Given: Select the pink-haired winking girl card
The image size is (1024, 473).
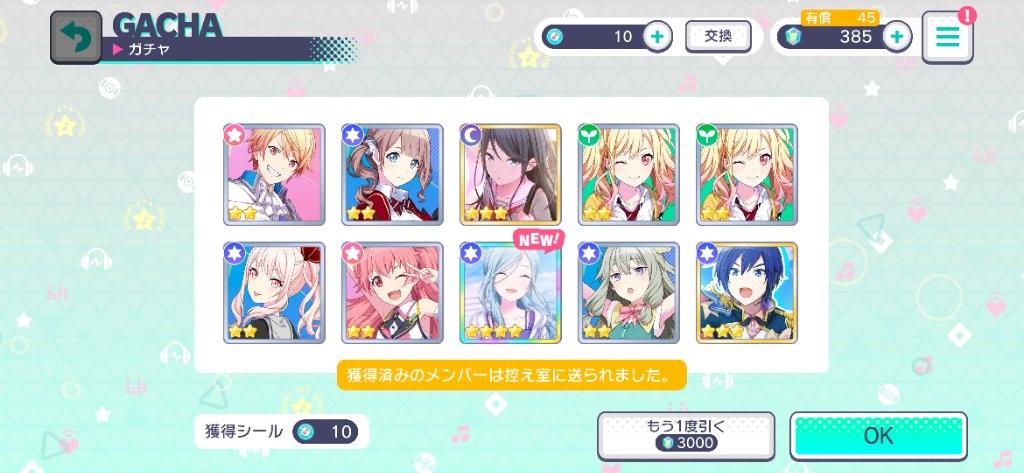Looking at the screenshot, I should click(392, 293).
